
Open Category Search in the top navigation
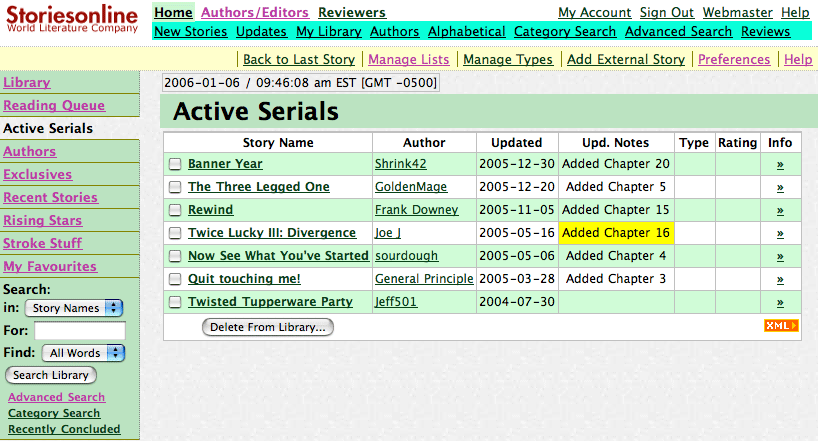565,31
